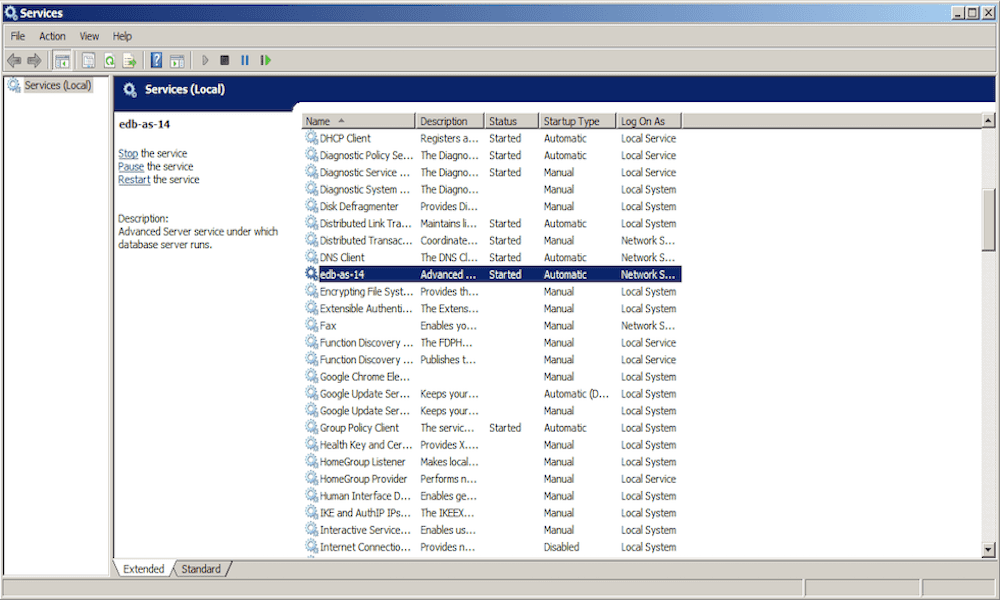Switch to the Standard tab
1000x600 pixels.
201,568
